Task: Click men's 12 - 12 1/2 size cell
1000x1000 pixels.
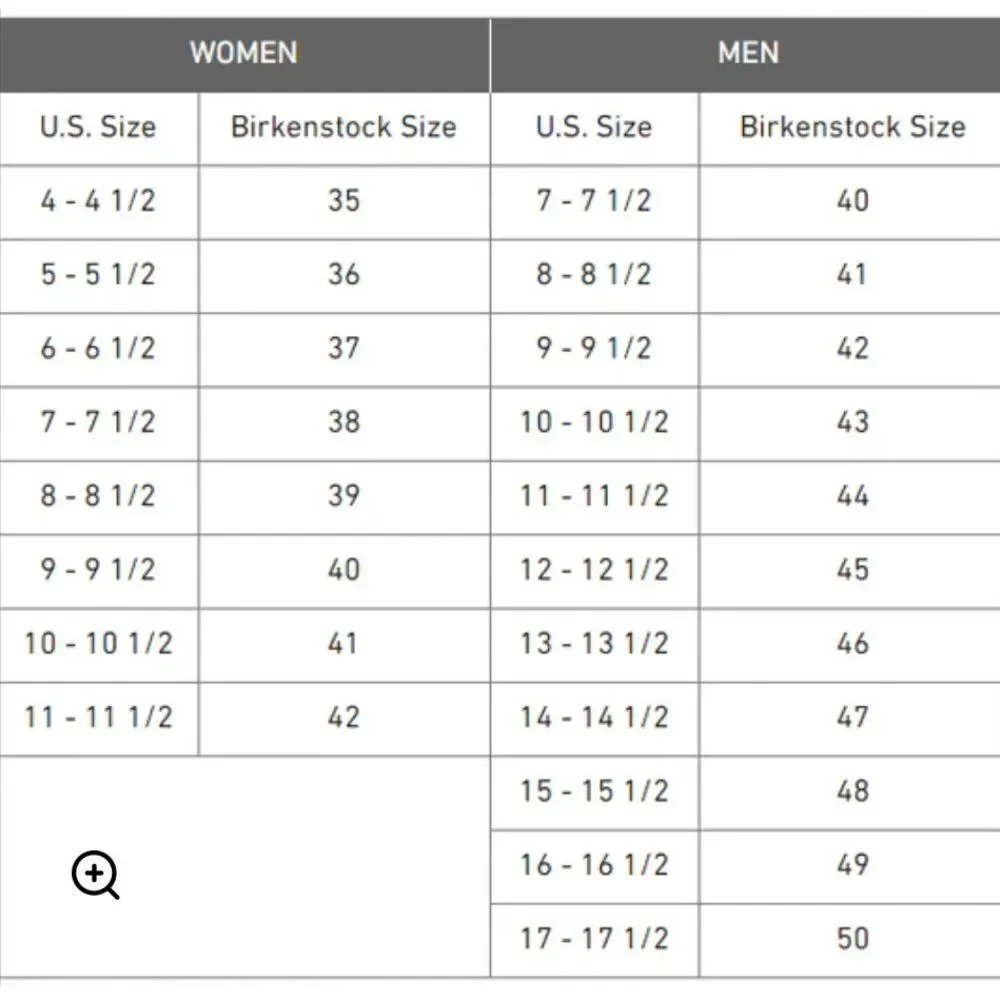Action: [x=594, y=571]
